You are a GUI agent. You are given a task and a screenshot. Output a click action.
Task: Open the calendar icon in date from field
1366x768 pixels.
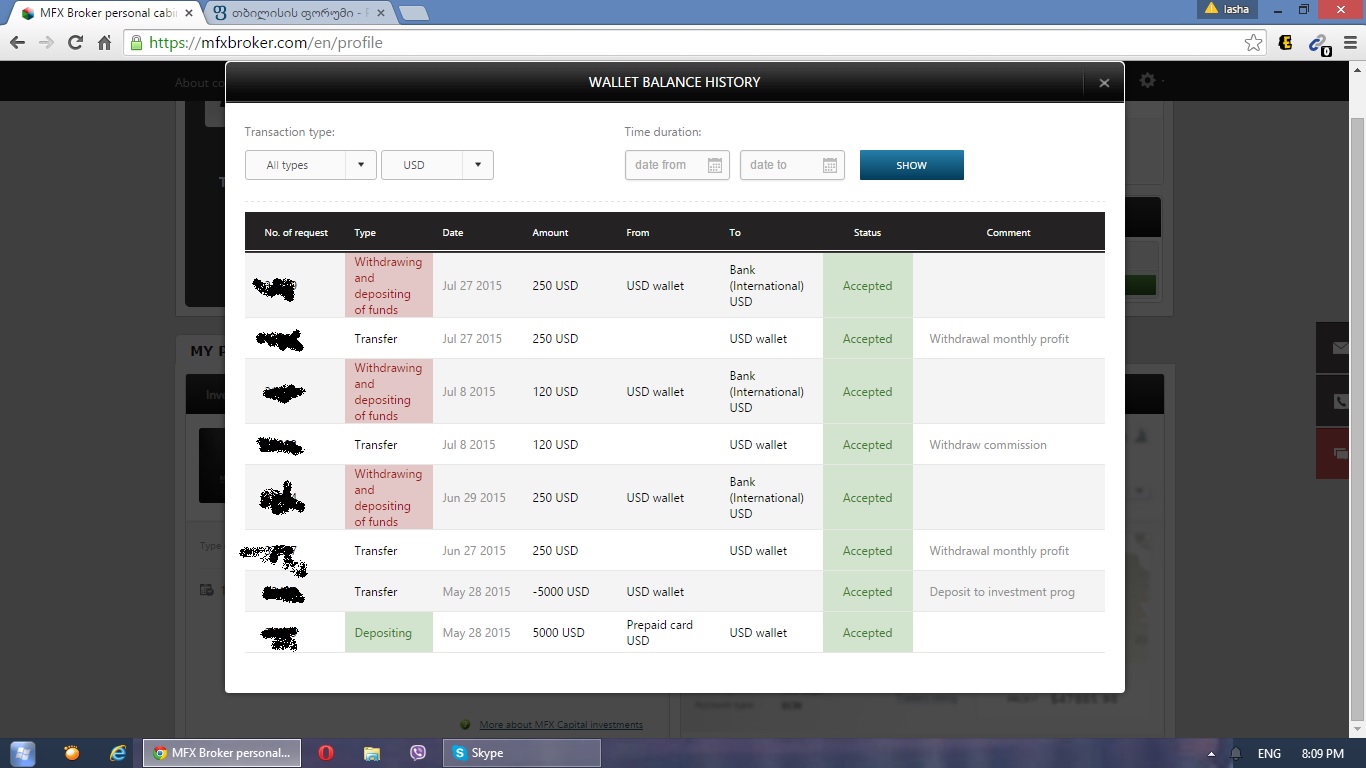715,165
